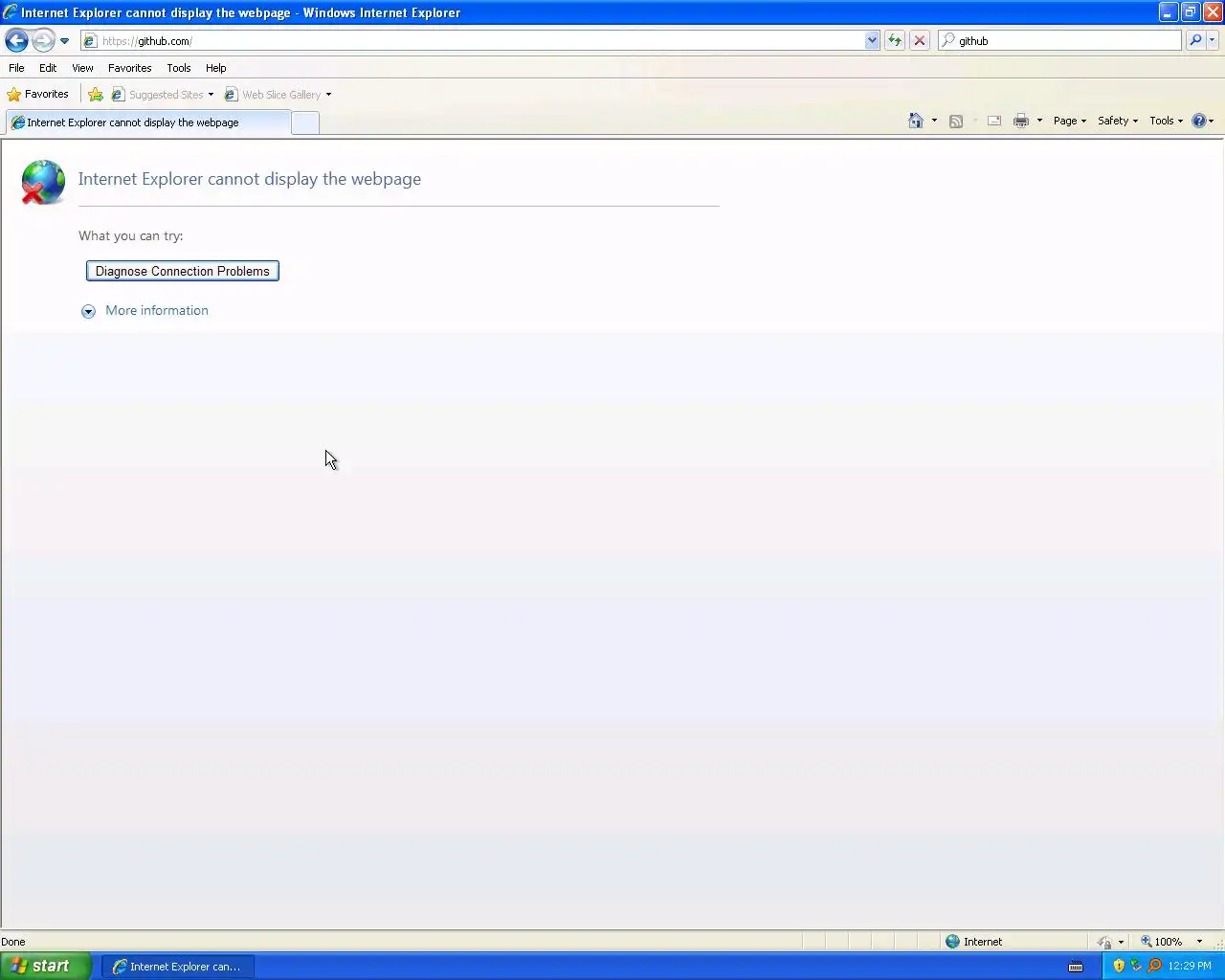Click the 'What you can try:' text

(x=130, y=235)
